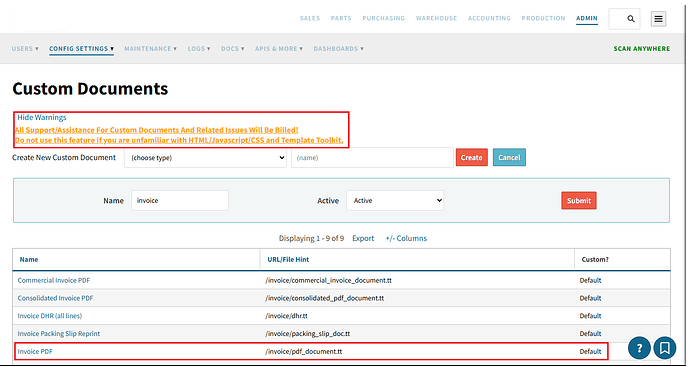Expand the APIs & More submenu

[279, 49]
